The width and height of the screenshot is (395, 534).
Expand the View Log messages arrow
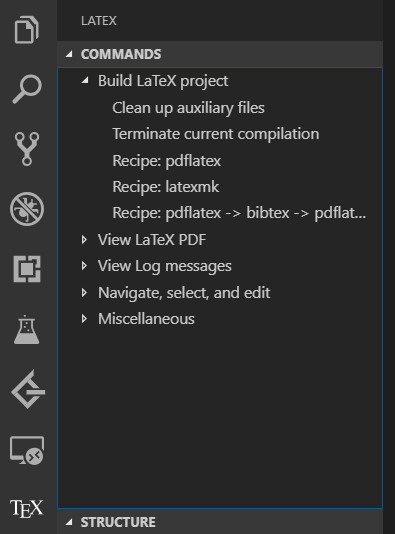click(x=84, y=266)
